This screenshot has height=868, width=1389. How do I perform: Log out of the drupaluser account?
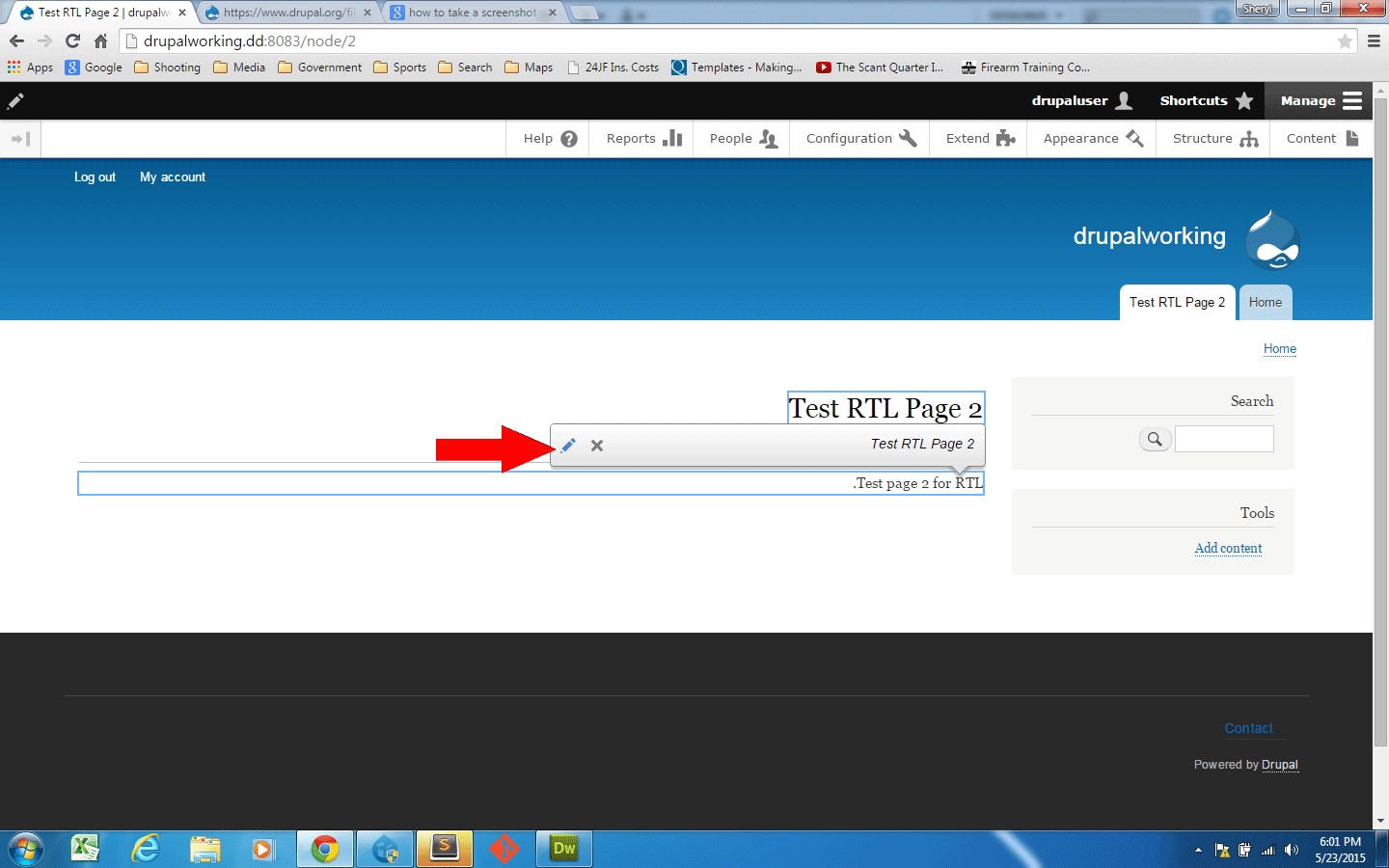[95, 176]
